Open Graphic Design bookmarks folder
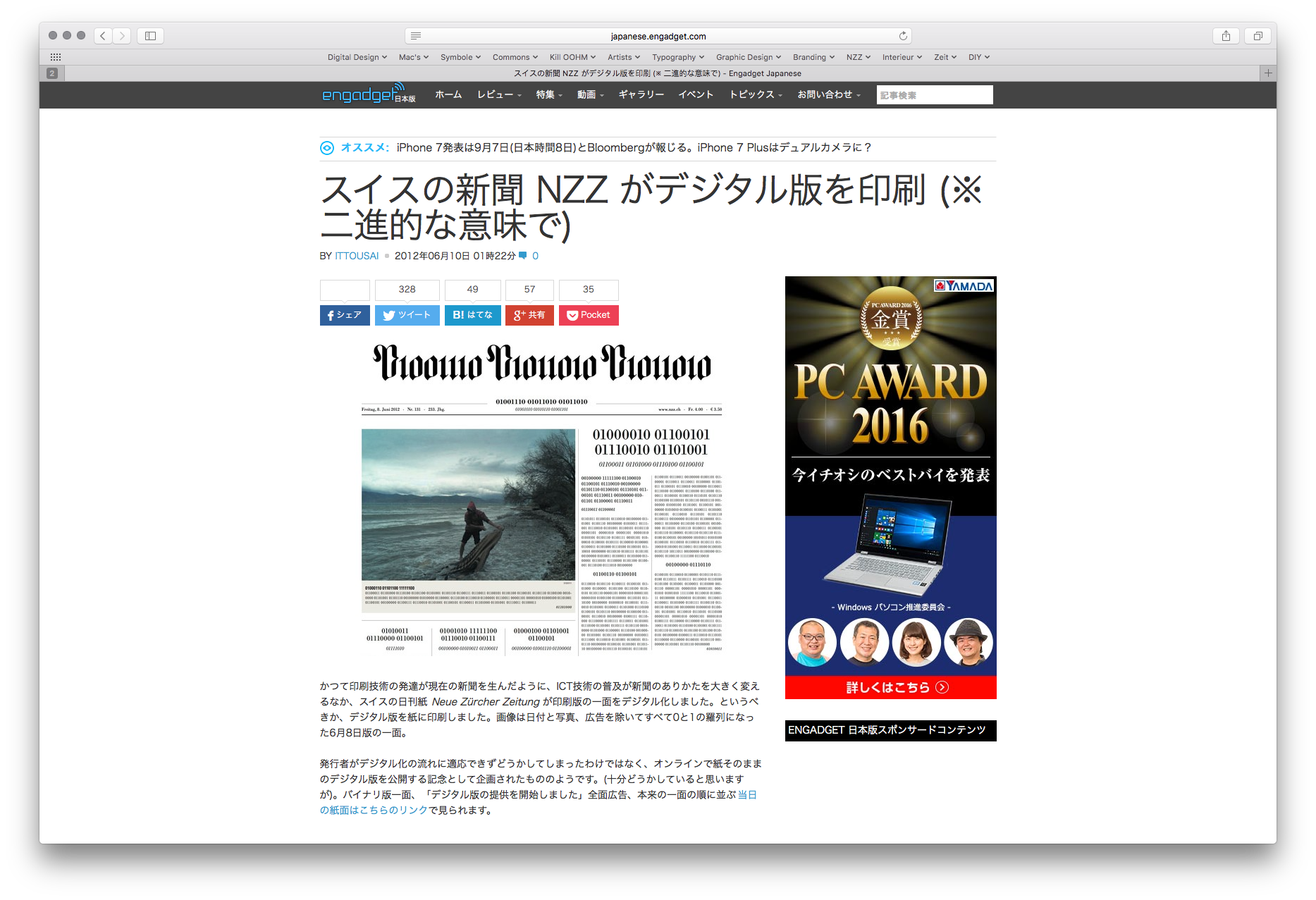1316x900 pixels. (749, 57)
